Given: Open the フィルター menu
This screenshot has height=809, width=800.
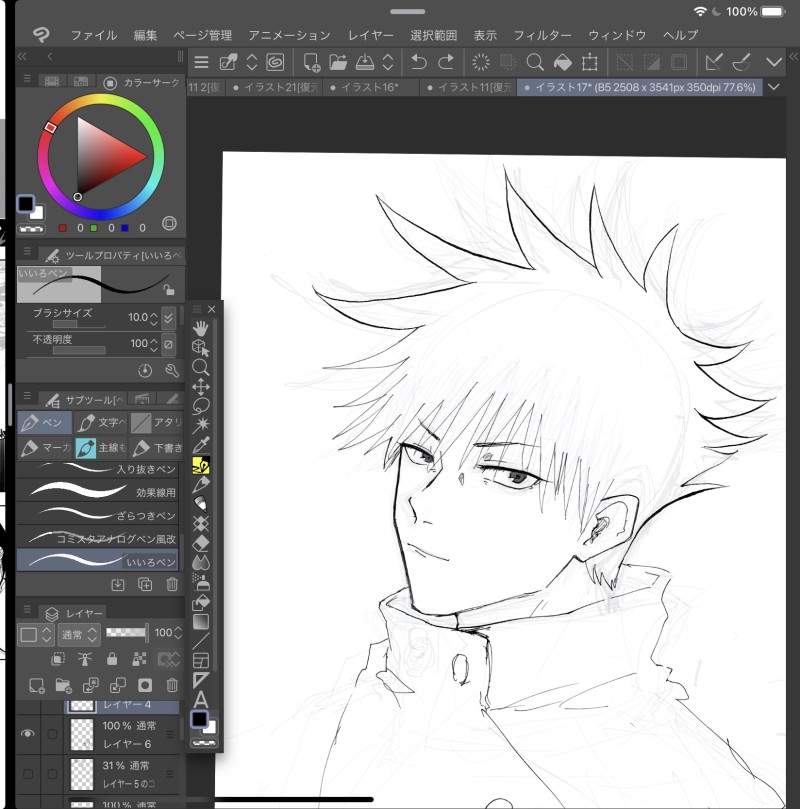Looking at the screenshot, I should coord(542,35).
